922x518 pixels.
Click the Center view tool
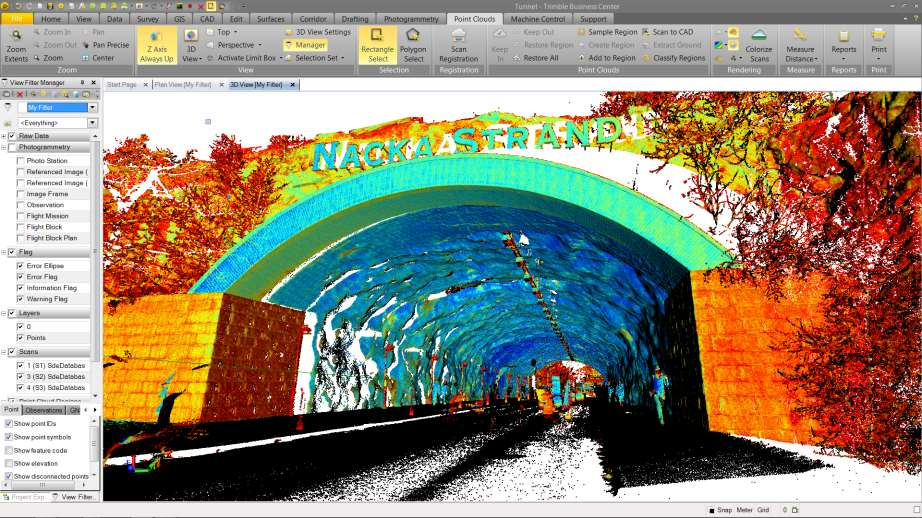pyautogui.click(x=98, y=58)
